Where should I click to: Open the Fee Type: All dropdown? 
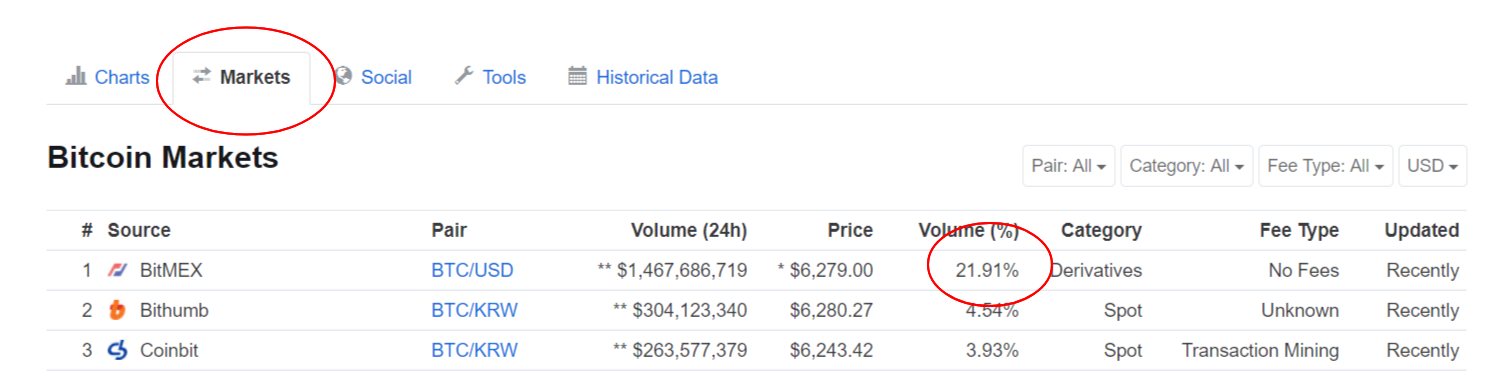coord(1326,166)
